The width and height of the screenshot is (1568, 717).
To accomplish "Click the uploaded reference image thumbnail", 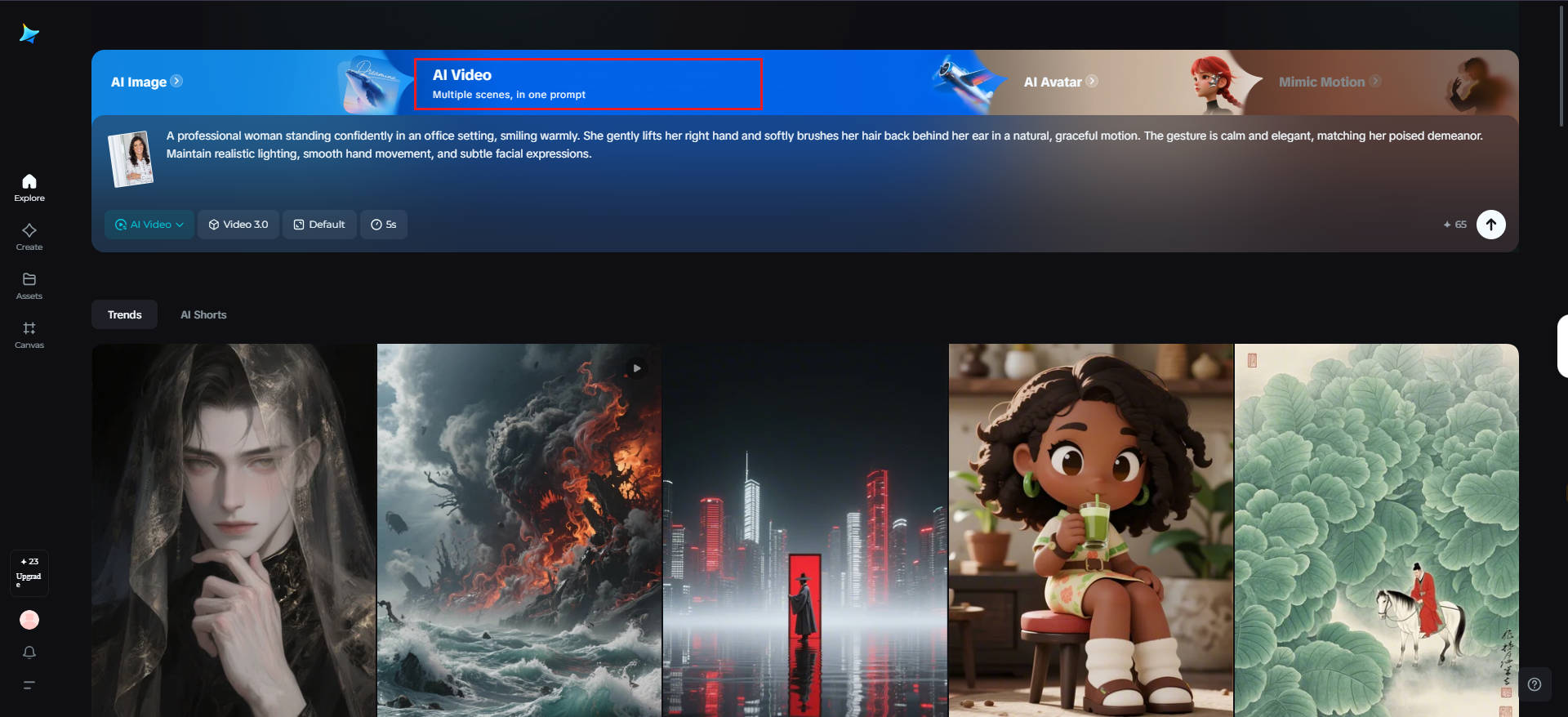I will tap(131, 158).
